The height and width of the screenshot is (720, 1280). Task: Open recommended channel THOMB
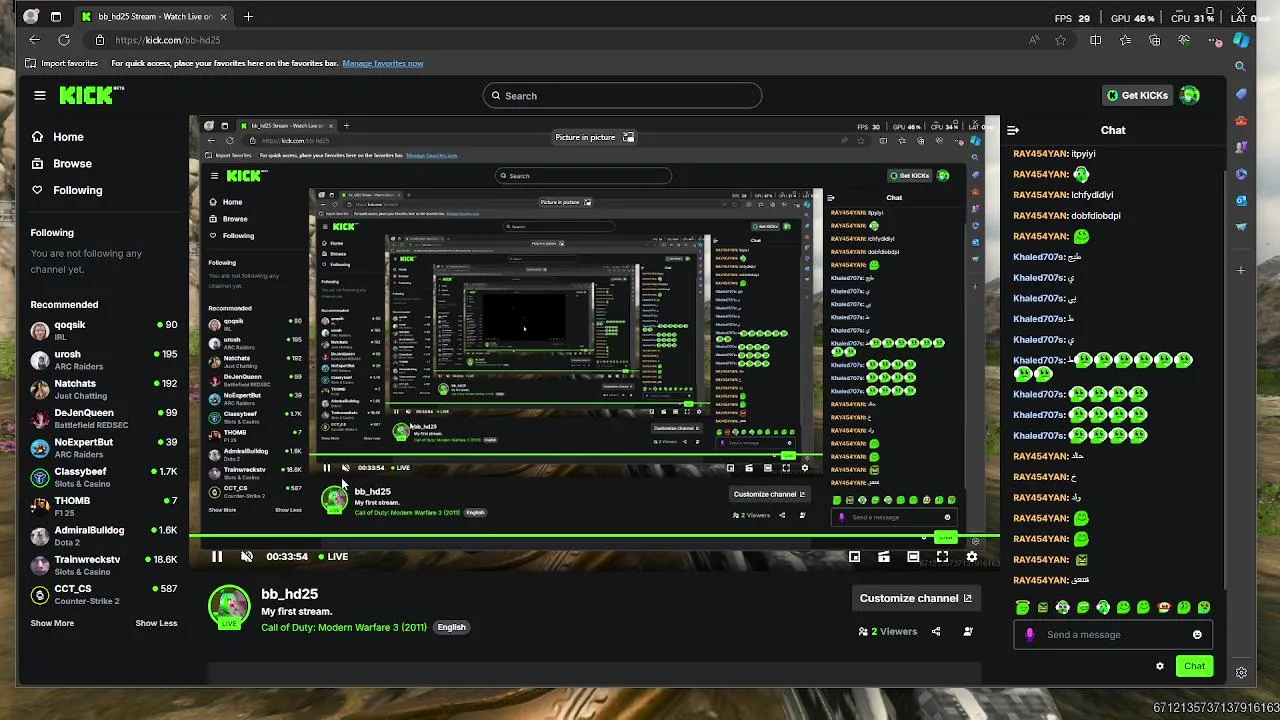[x=104, y=506]
